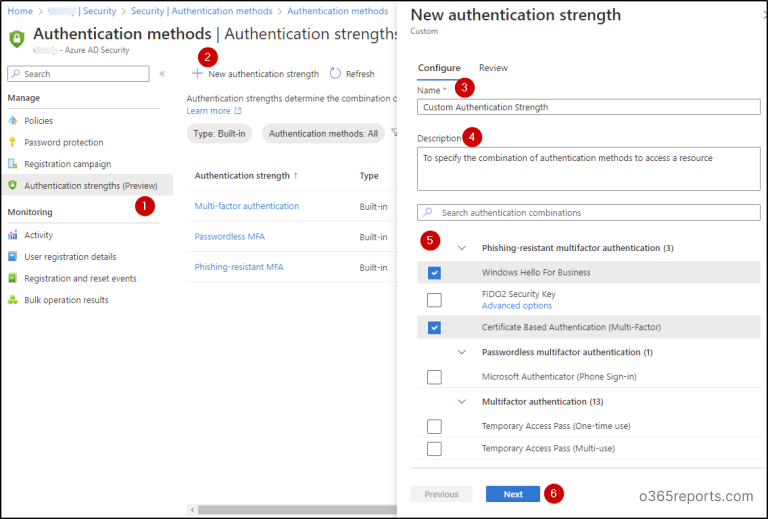
Task: Open Bulk operation results
Action: coord(66,300)
